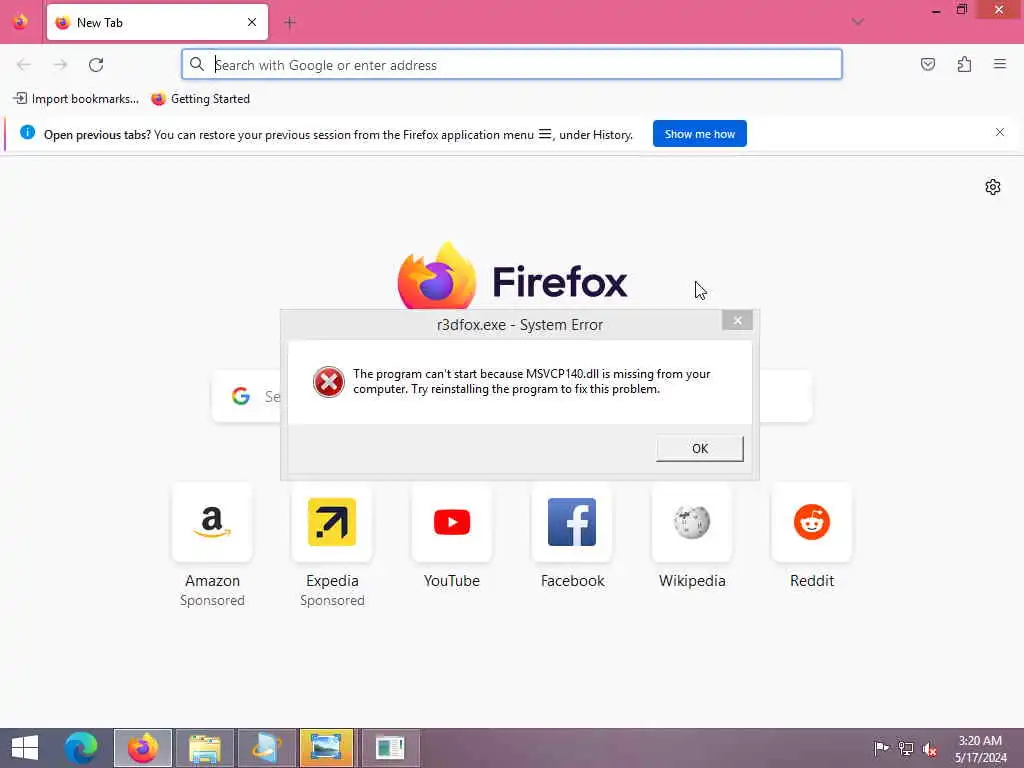Focus the Search with Google address bar
Image resolution: width=1024 pixels, height=768 pixels.
pos(512,65)
